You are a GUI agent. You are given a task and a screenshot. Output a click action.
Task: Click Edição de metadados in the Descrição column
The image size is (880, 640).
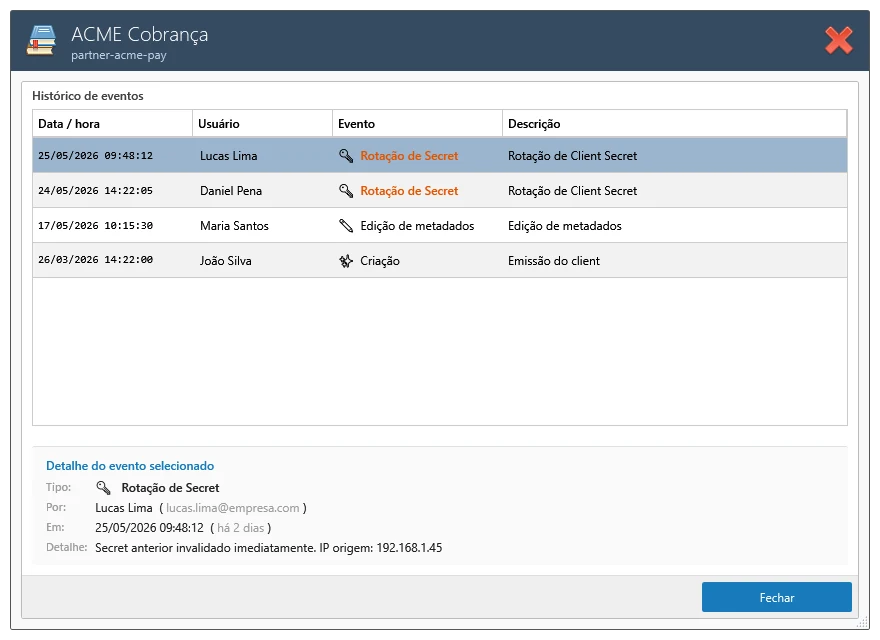click(565, 226)
